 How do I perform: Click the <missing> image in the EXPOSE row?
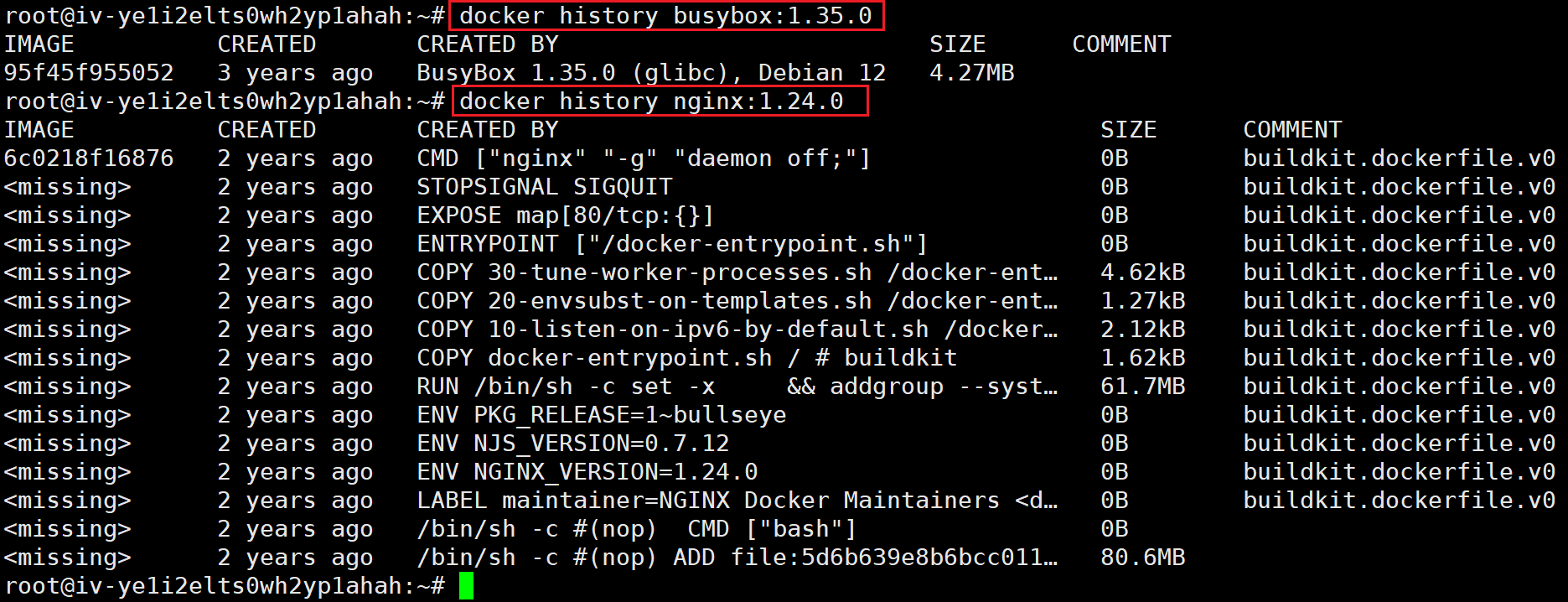68,215
